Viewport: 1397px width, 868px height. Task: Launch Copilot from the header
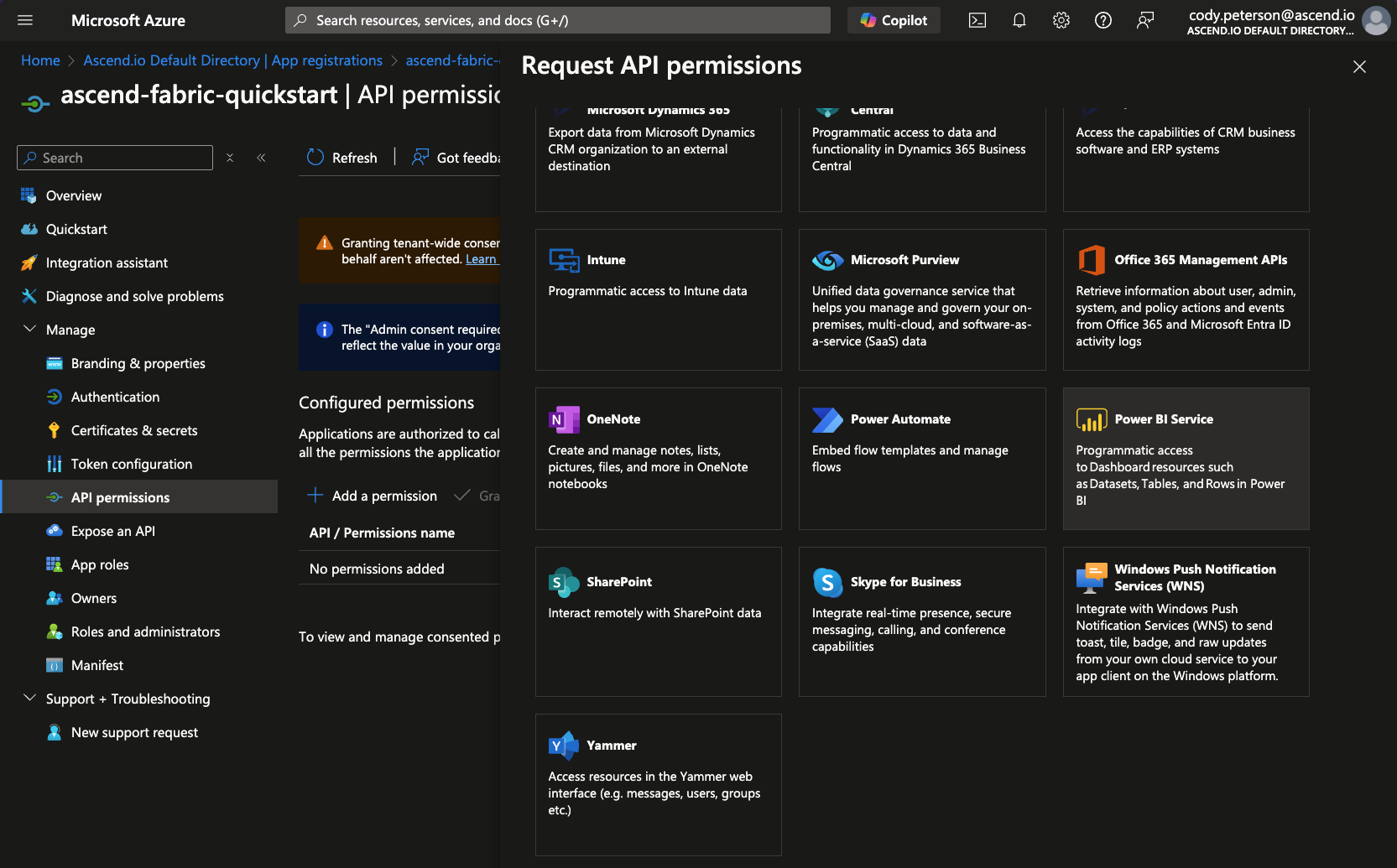894,20
